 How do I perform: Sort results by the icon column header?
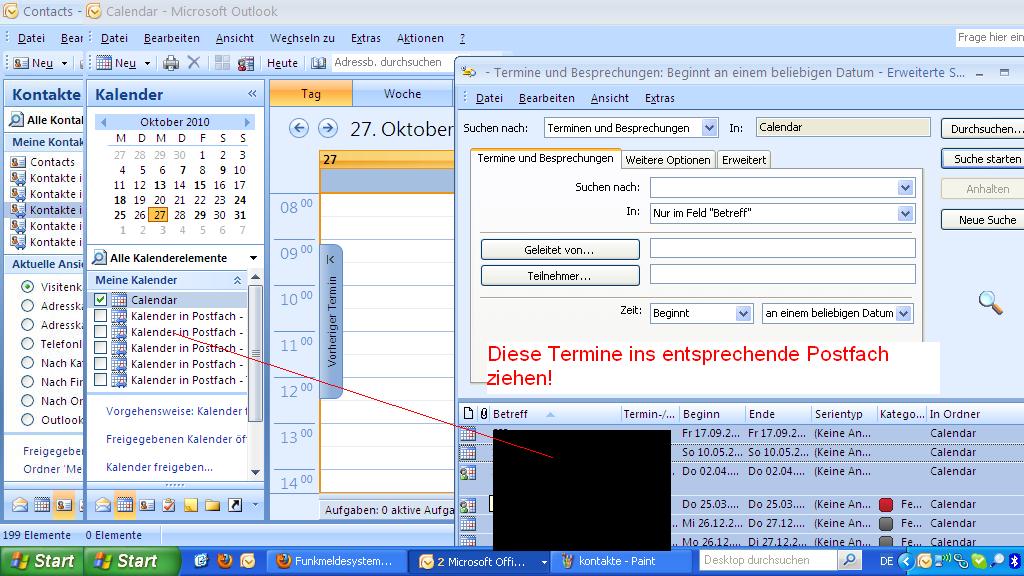tap(468, 413)
